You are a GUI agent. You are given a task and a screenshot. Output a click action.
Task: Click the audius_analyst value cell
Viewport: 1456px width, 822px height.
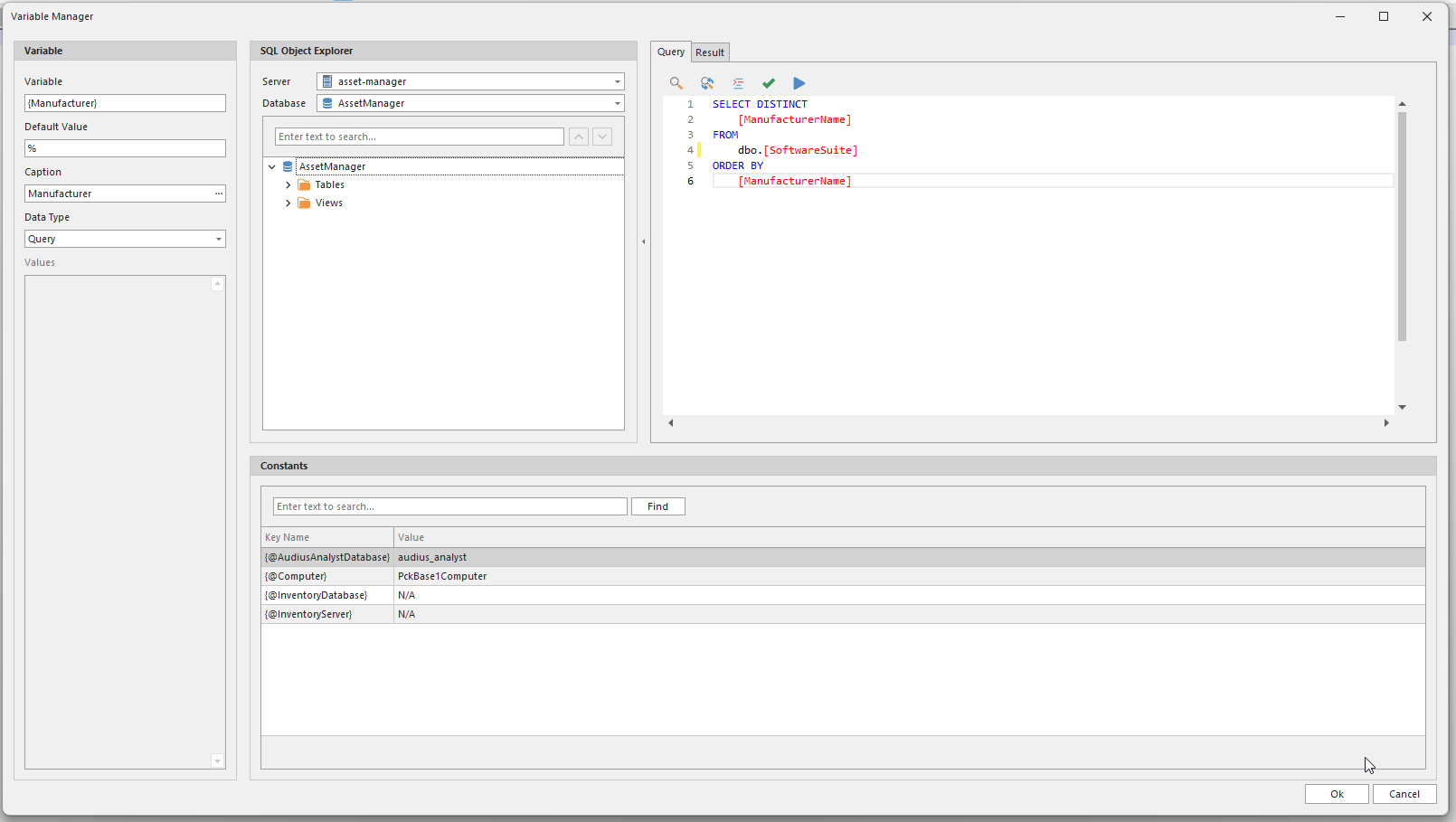click(x=910, y=557)
